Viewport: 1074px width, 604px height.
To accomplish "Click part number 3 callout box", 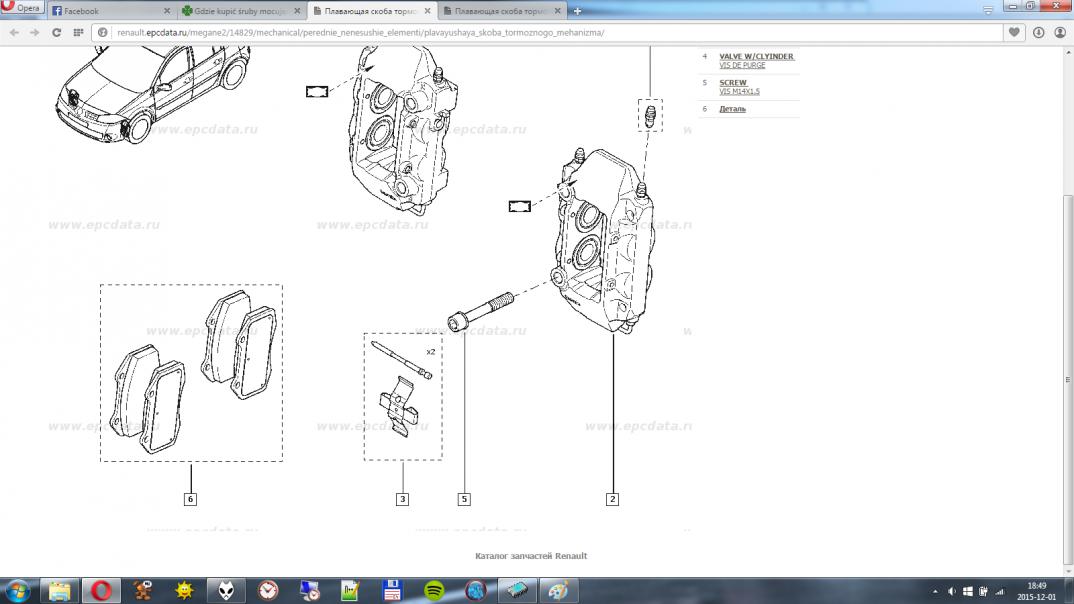I will coord(403,499).
